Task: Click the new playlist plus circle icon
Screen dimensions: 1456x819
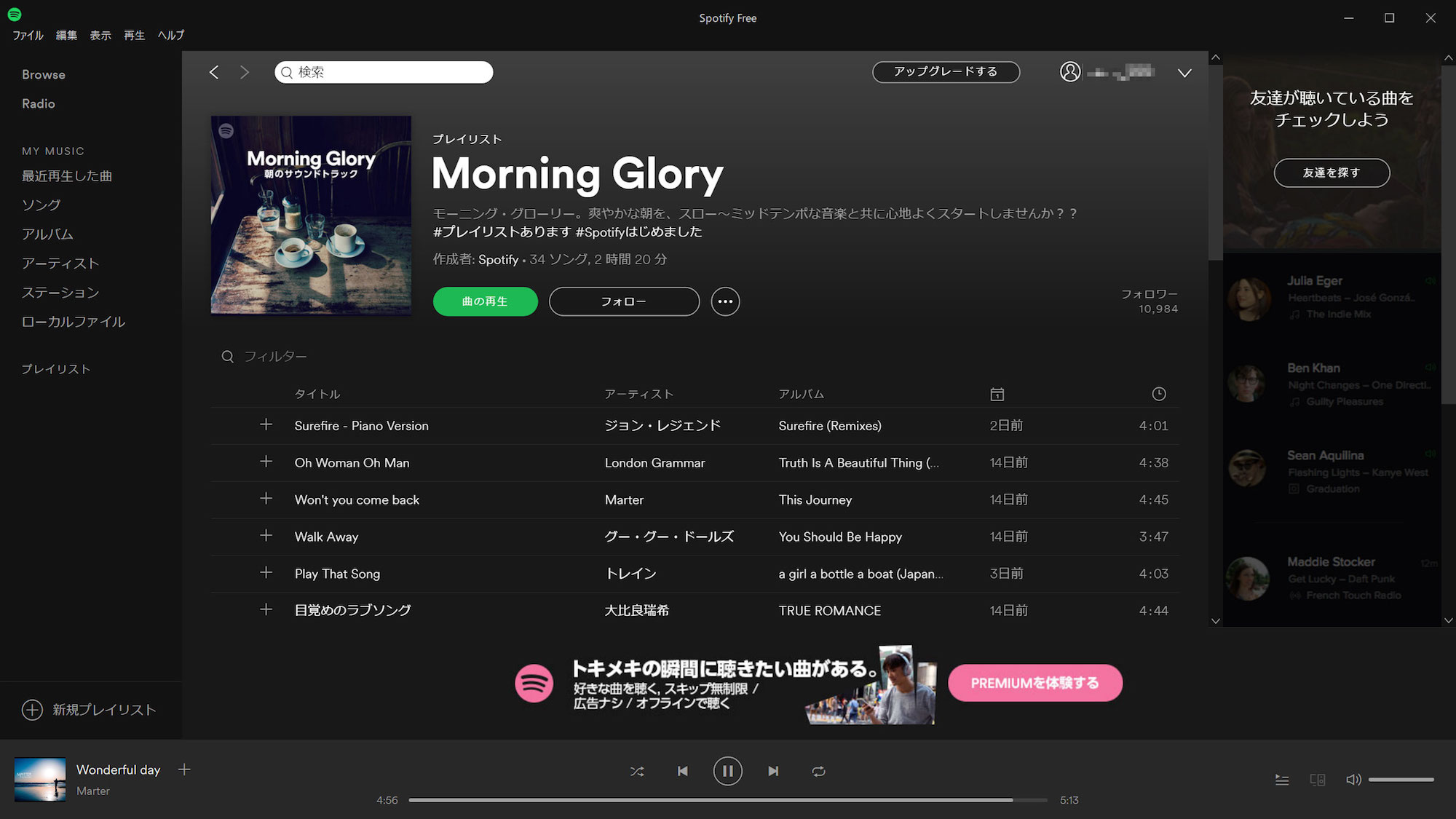Action: (x=32, y=710)
